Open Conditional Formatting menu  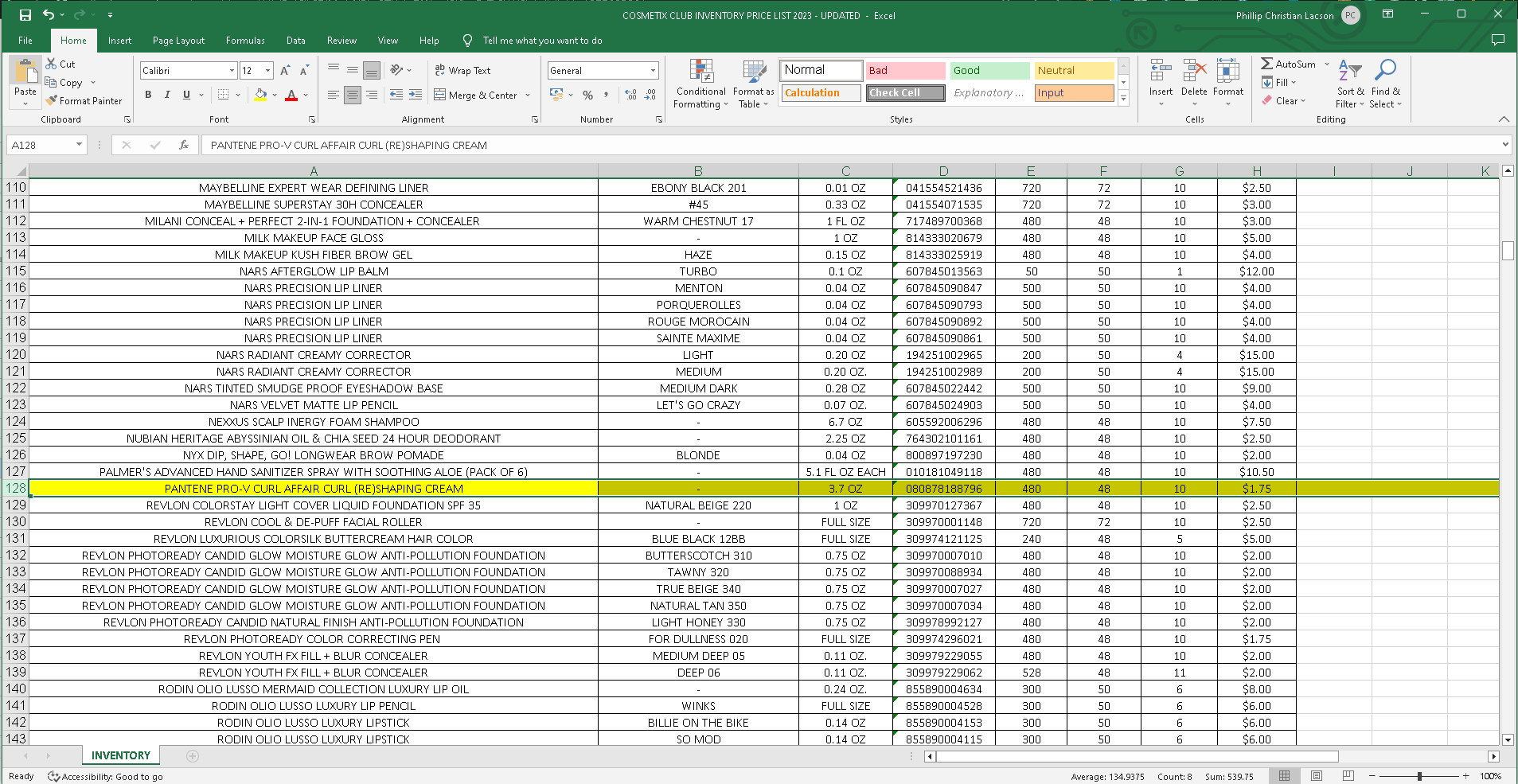click(701, 84)
